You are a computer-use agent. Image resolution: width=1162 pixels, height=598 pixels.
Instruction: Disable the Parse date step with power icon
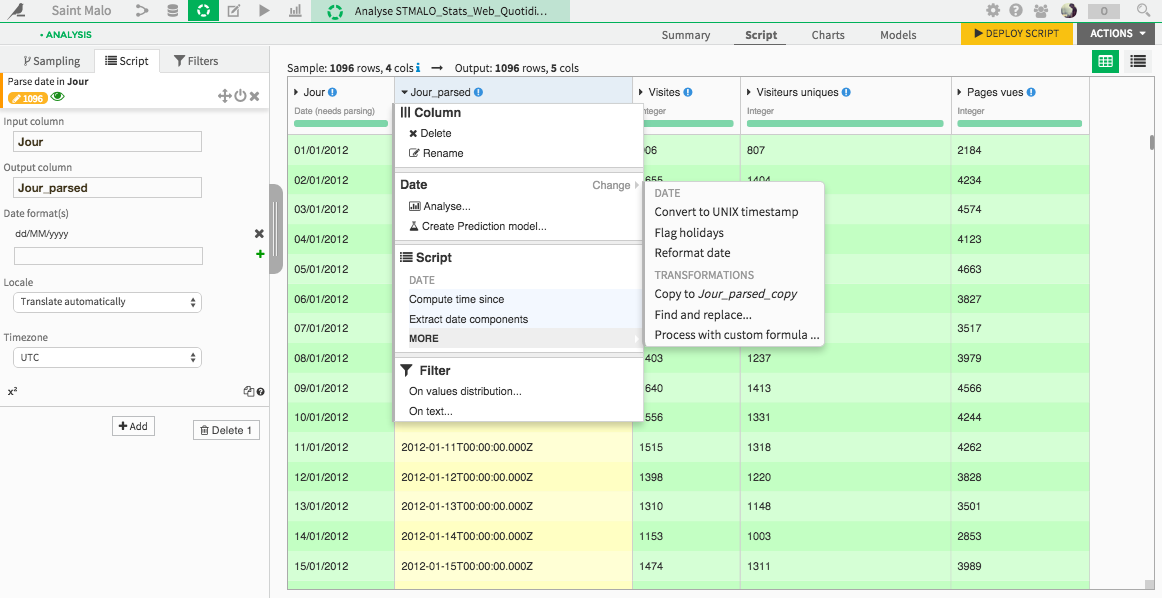240,96
